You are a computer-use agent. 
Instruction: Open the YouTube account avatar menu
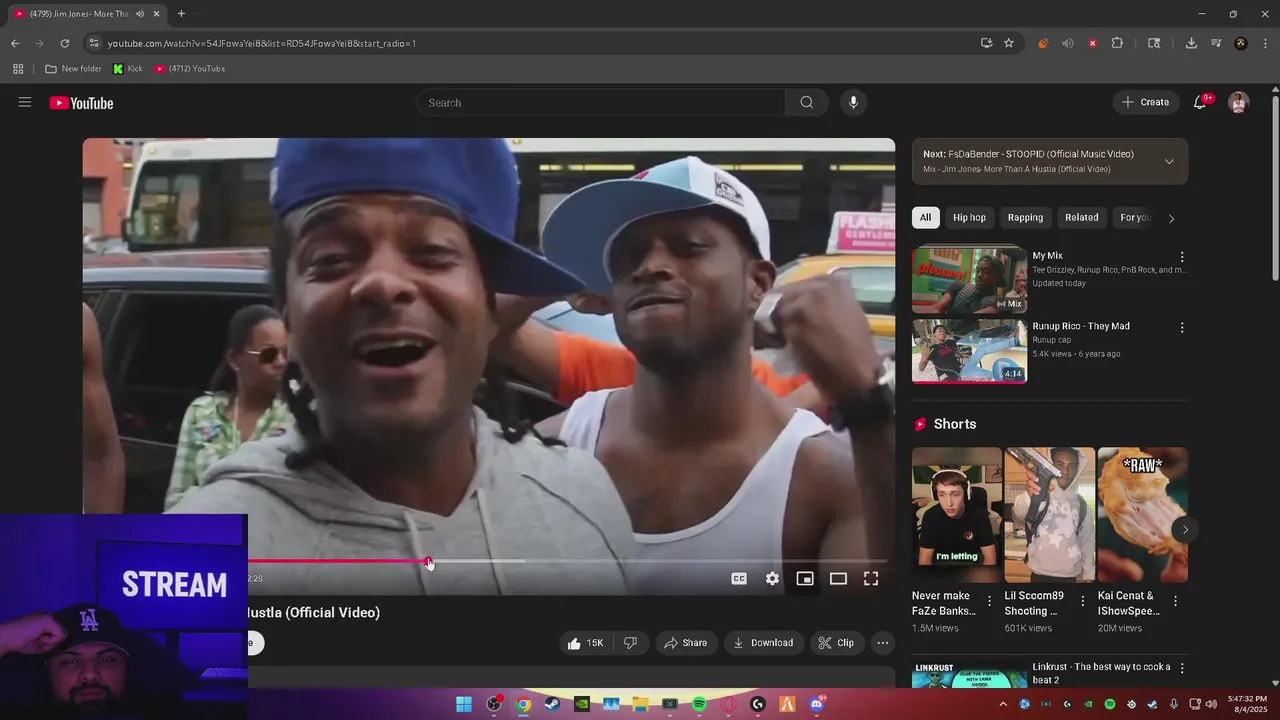coord(1239,102)
